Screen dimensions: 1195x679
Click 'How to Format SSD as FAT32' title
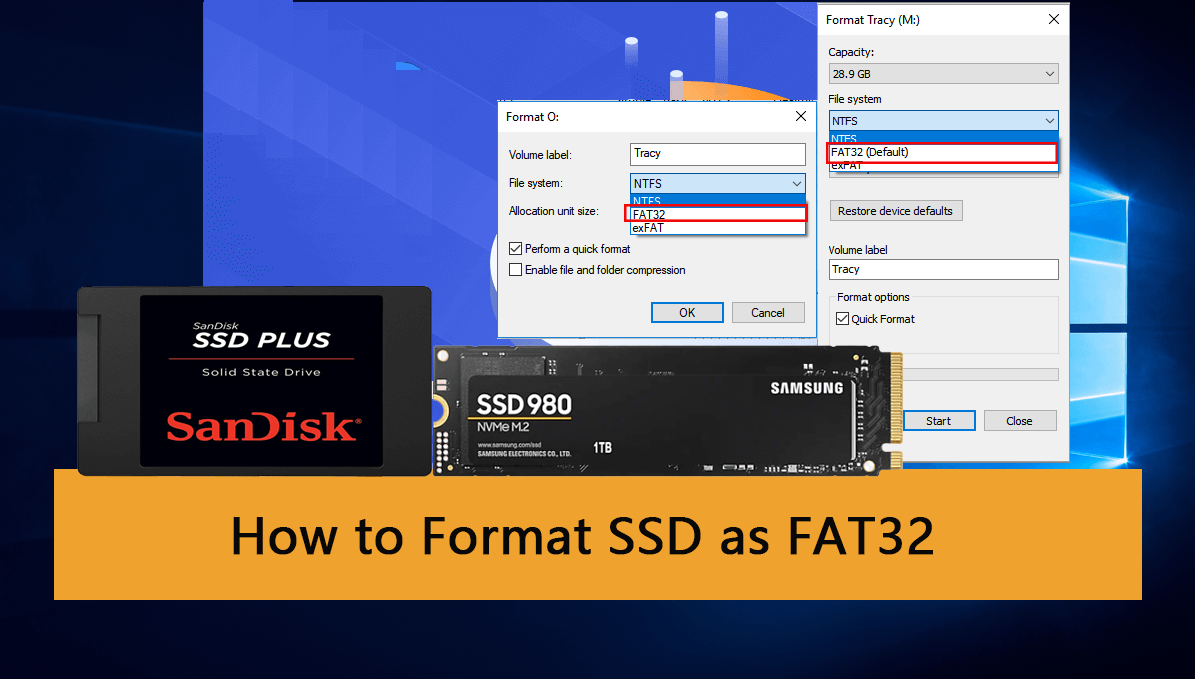[582, 535]
